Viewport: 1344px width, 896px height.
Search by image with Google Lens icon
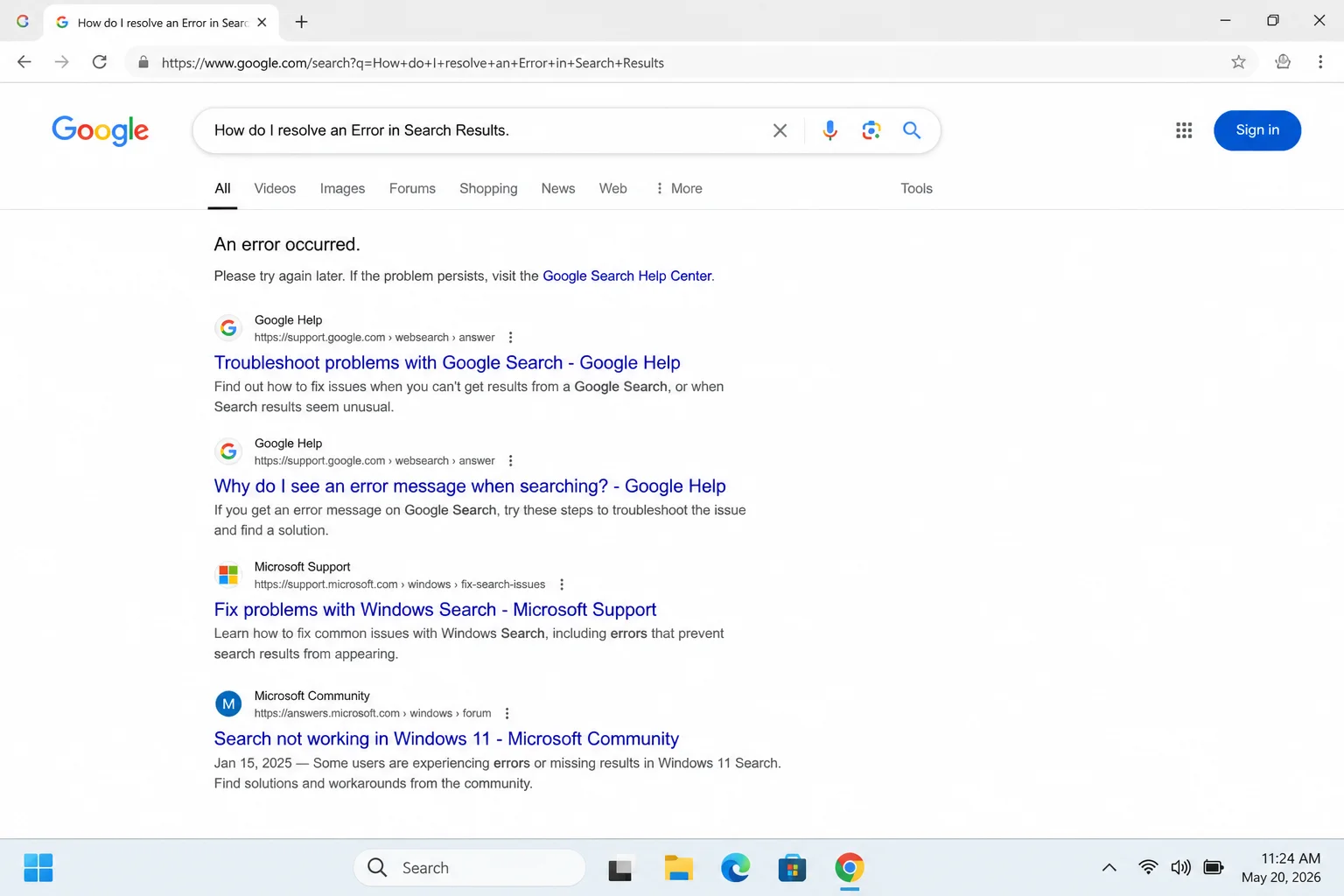871,130
